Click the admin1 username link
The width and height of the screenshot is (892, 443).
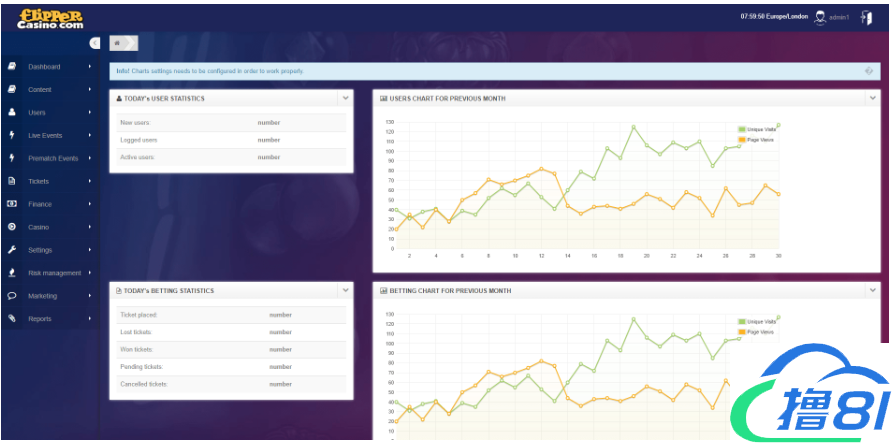839,17
